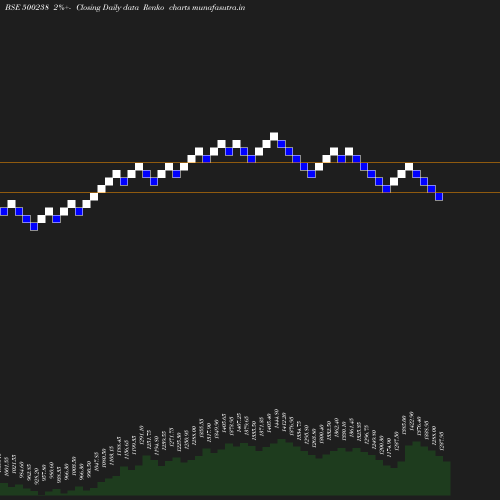Click the final green bar at the right edge
Viewport: 500px width, 500px height.
pyautogui.click(x=447, y=478)
